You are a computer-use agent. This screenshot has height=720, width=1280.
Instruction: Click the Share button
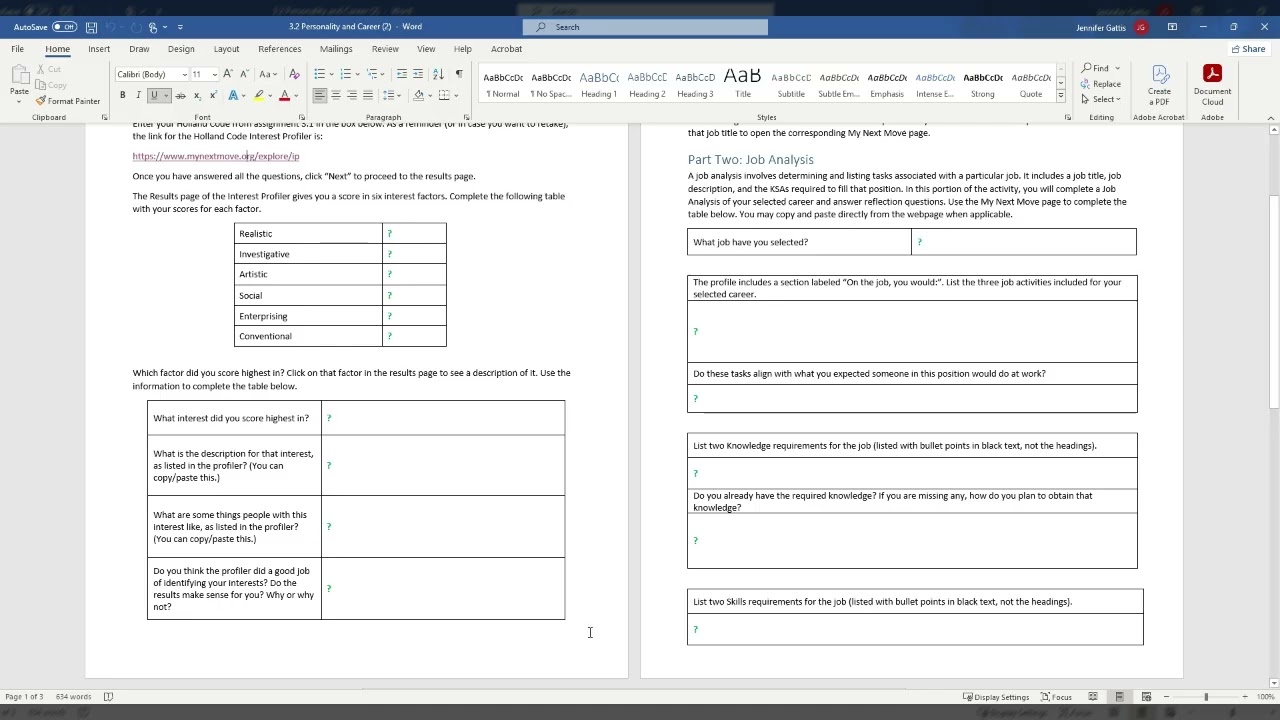pos(1248,49)
